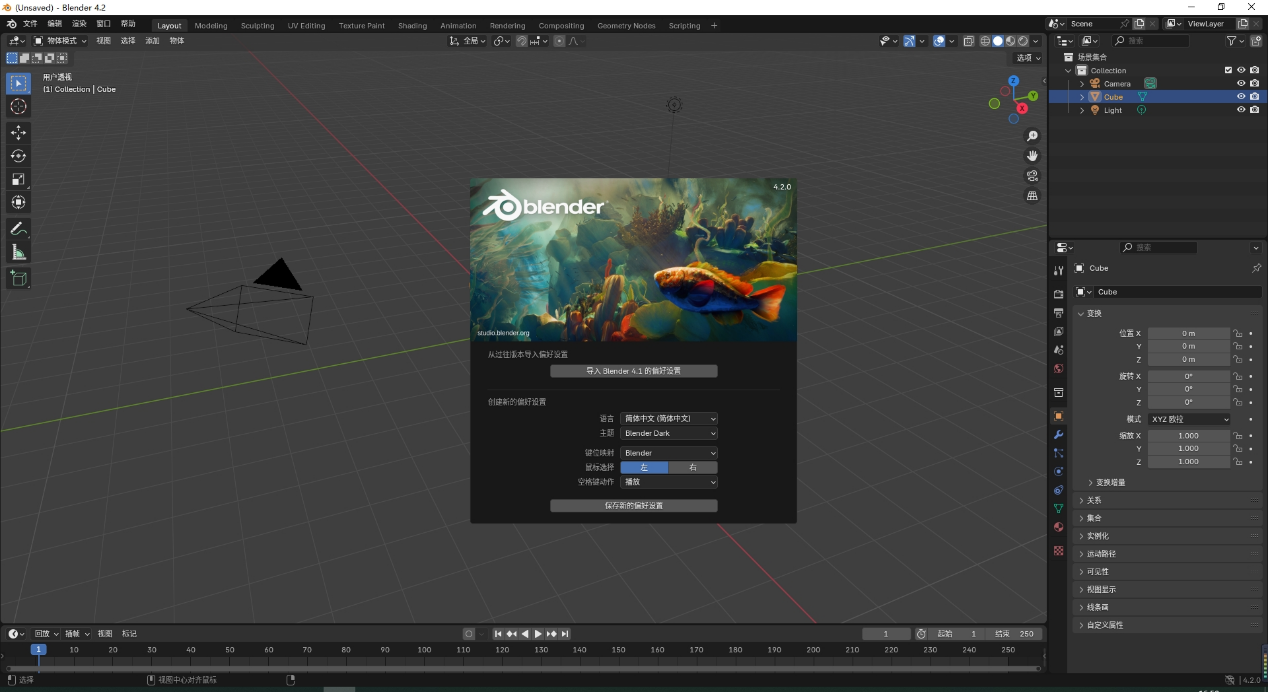Select the Move tool in left toolbar
The image size is (1268, 692).
(x=18, y=133)
